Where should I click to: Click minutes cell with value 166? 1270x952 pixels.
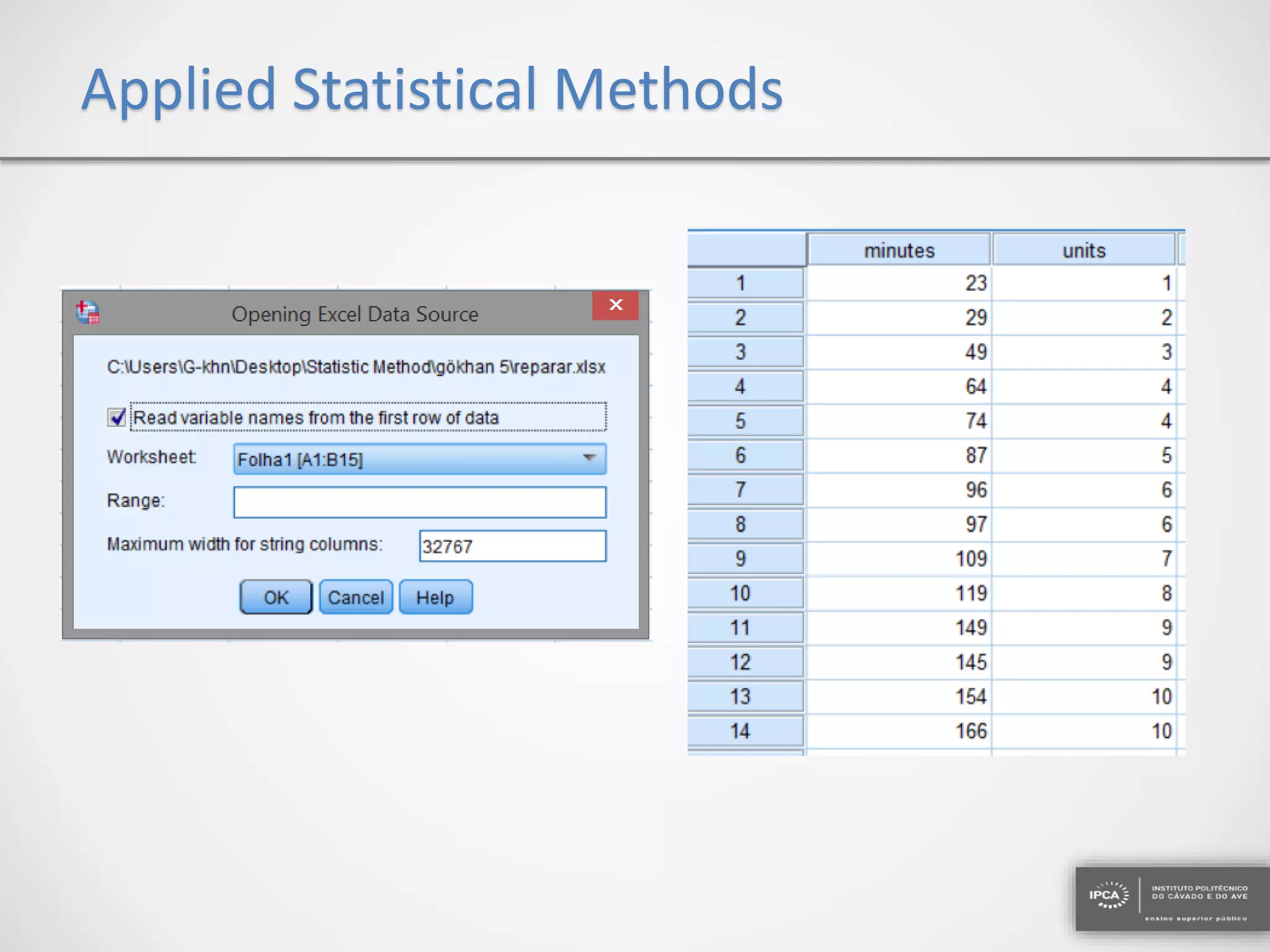(899, 731)
